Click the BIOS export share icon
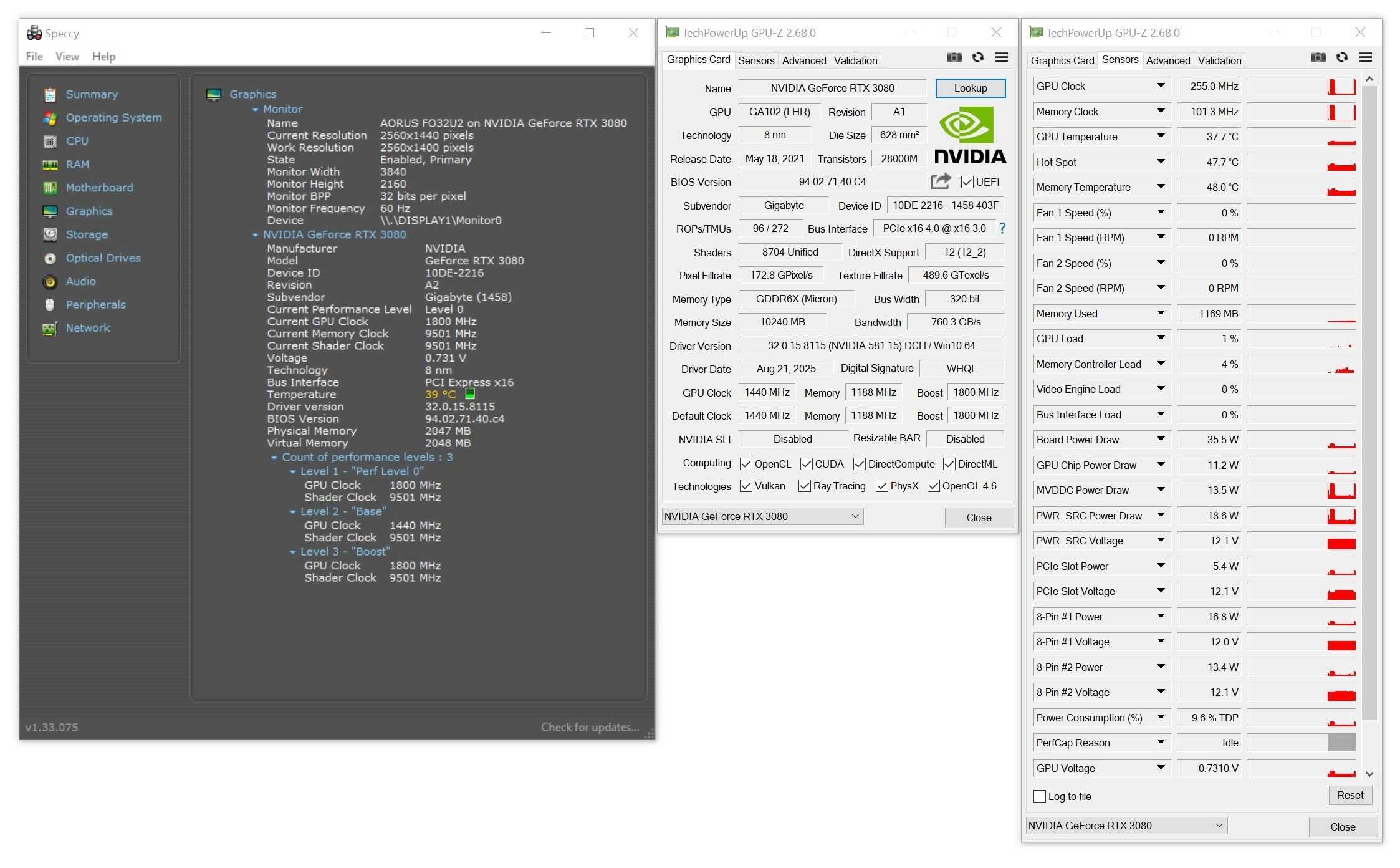1400x868 pixels. (941, 181)
